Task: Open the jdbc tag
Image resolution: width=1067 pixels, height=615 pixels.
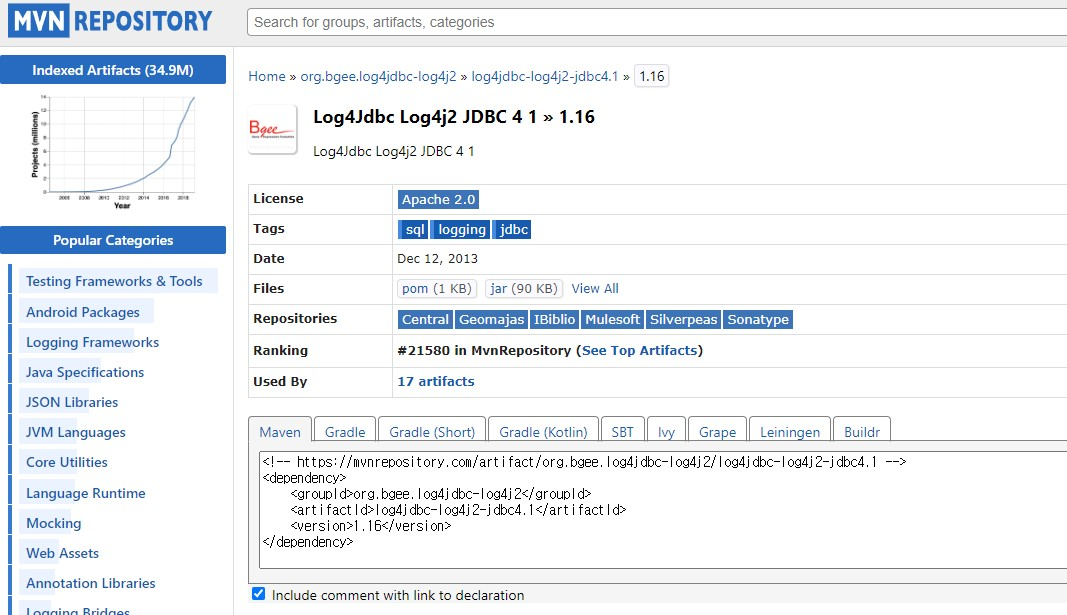Action: pos(512,229)
